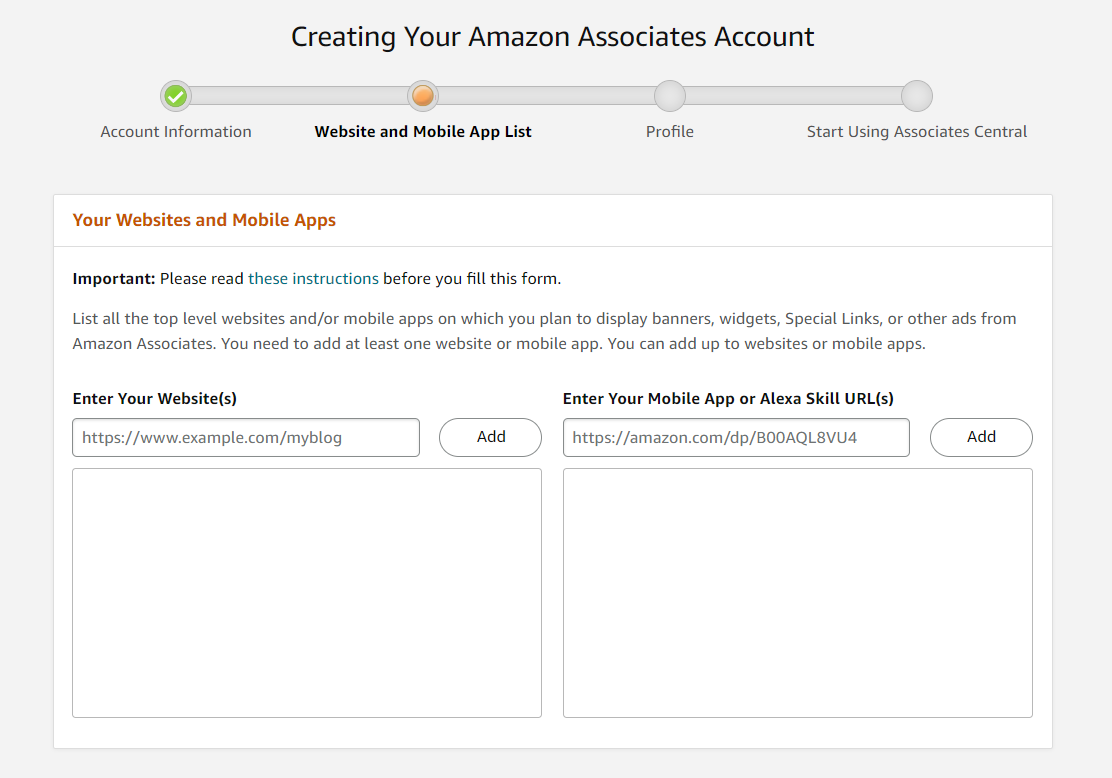Screen dimensions: 1112x778
Task: Jump to the Profile step label
Action: point(670,132)
